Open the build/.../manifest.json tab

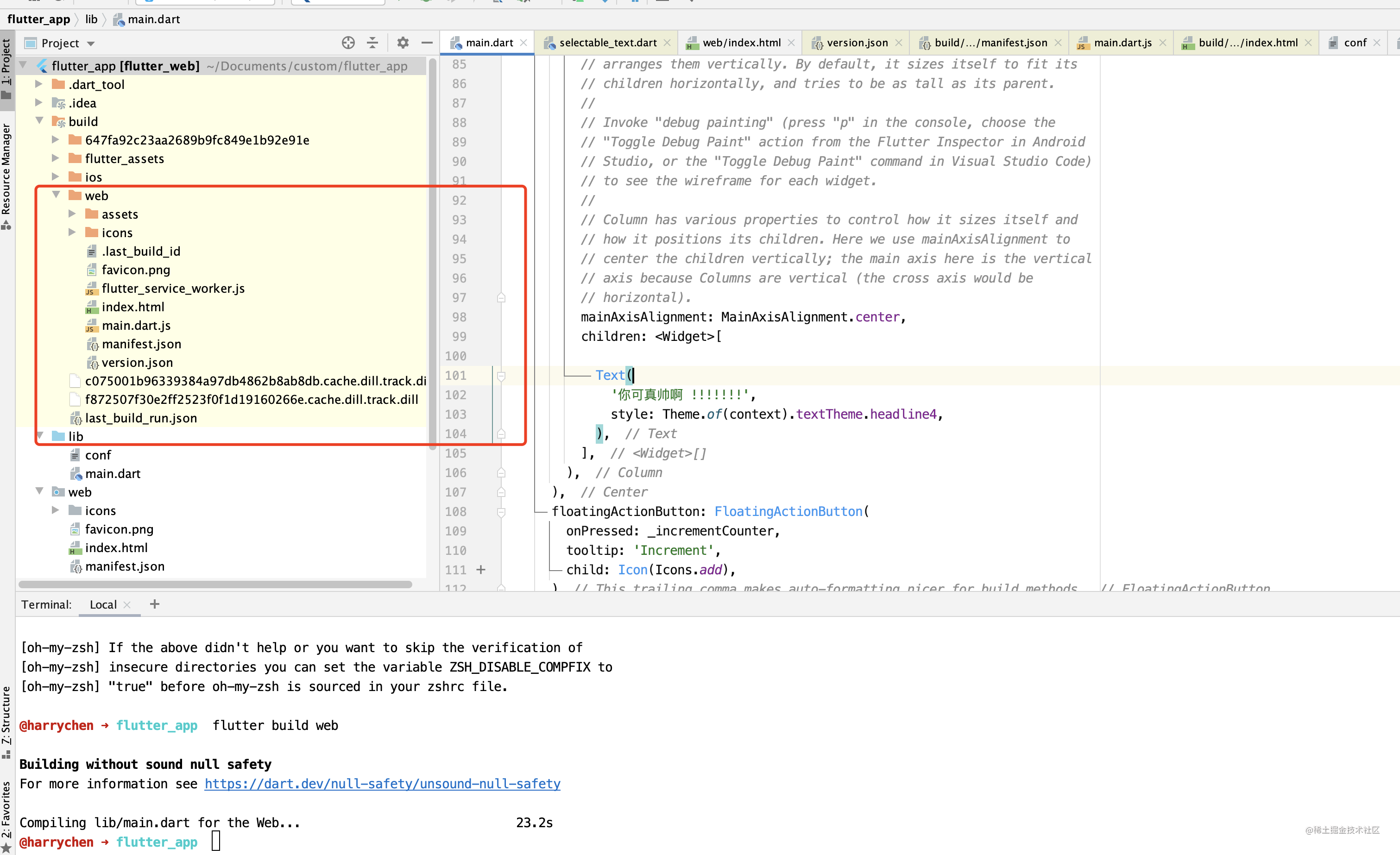pos(990,43)
